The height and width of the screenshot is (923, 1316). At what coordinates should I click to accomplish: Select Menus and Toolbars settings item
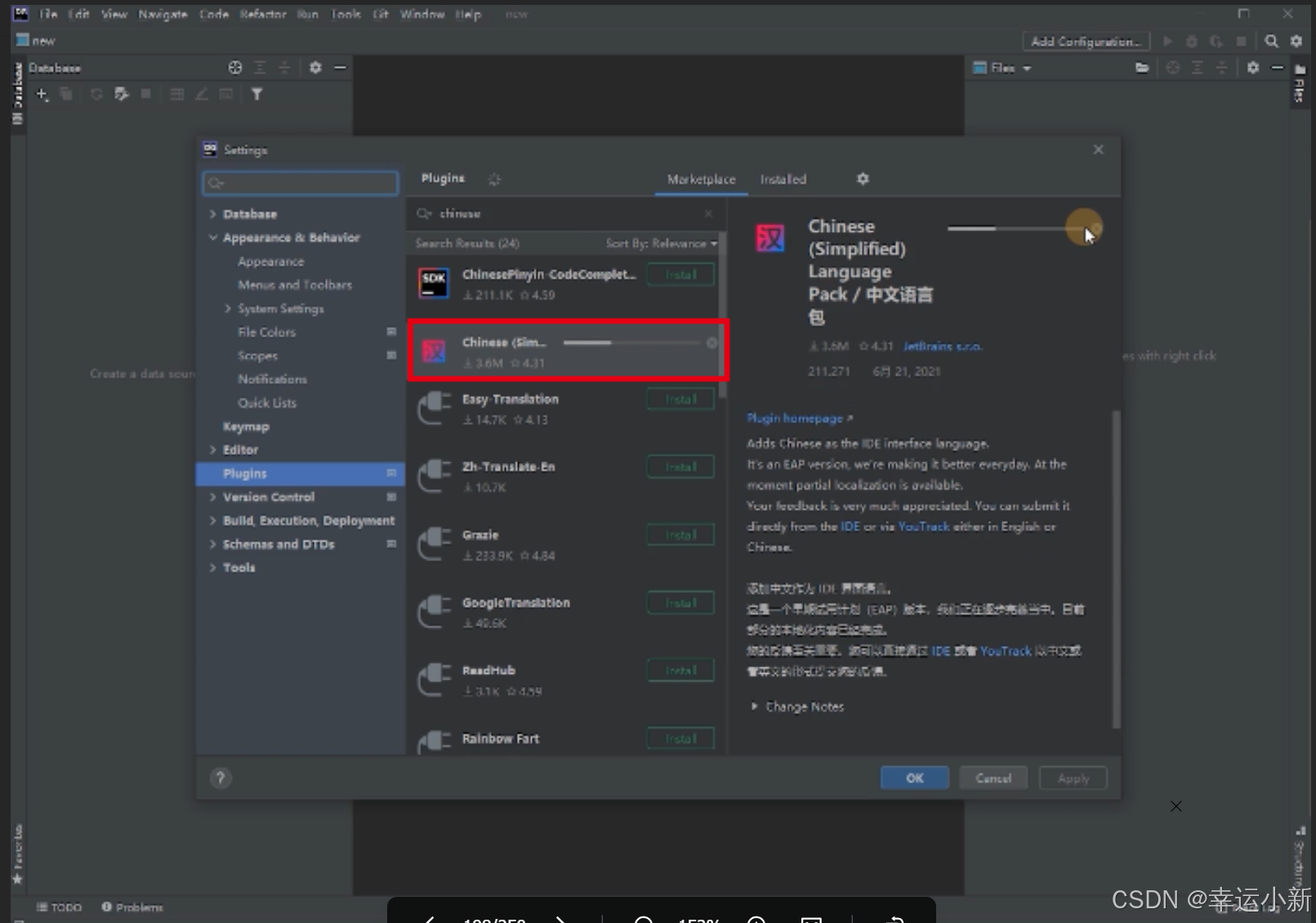tap(295, 285)
